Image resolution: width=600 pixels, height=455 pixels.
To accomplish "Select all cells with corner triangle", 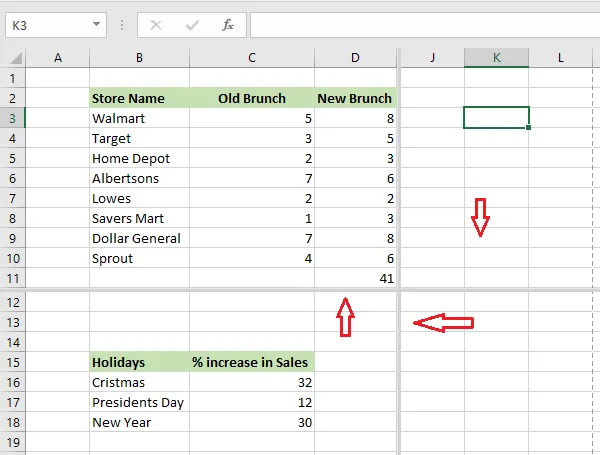I will [x=16, y=58].
